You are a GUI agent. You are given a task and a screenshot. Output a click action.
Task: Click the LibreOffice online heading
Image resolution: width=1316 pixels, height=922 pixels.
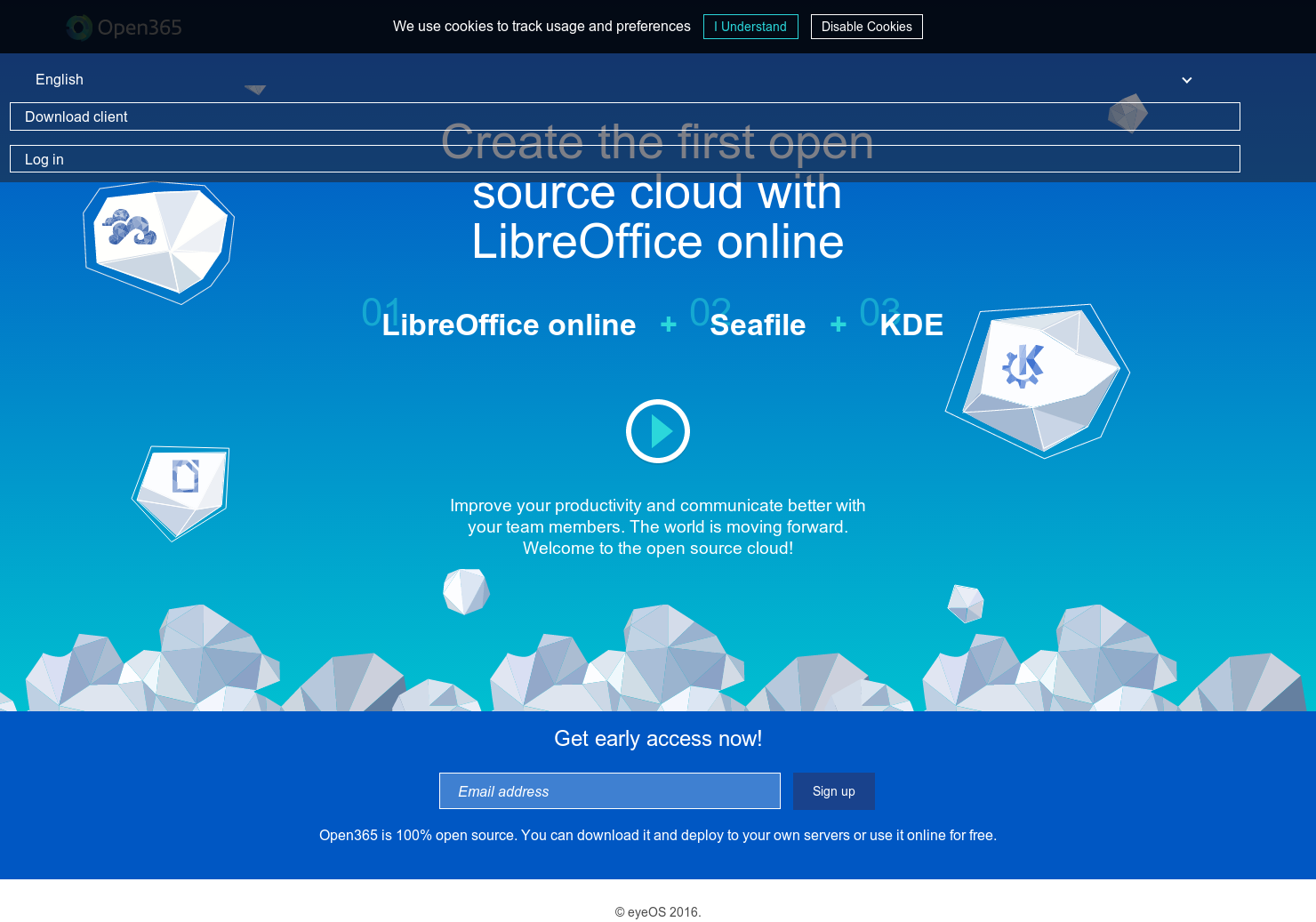(x=509, y=325)
